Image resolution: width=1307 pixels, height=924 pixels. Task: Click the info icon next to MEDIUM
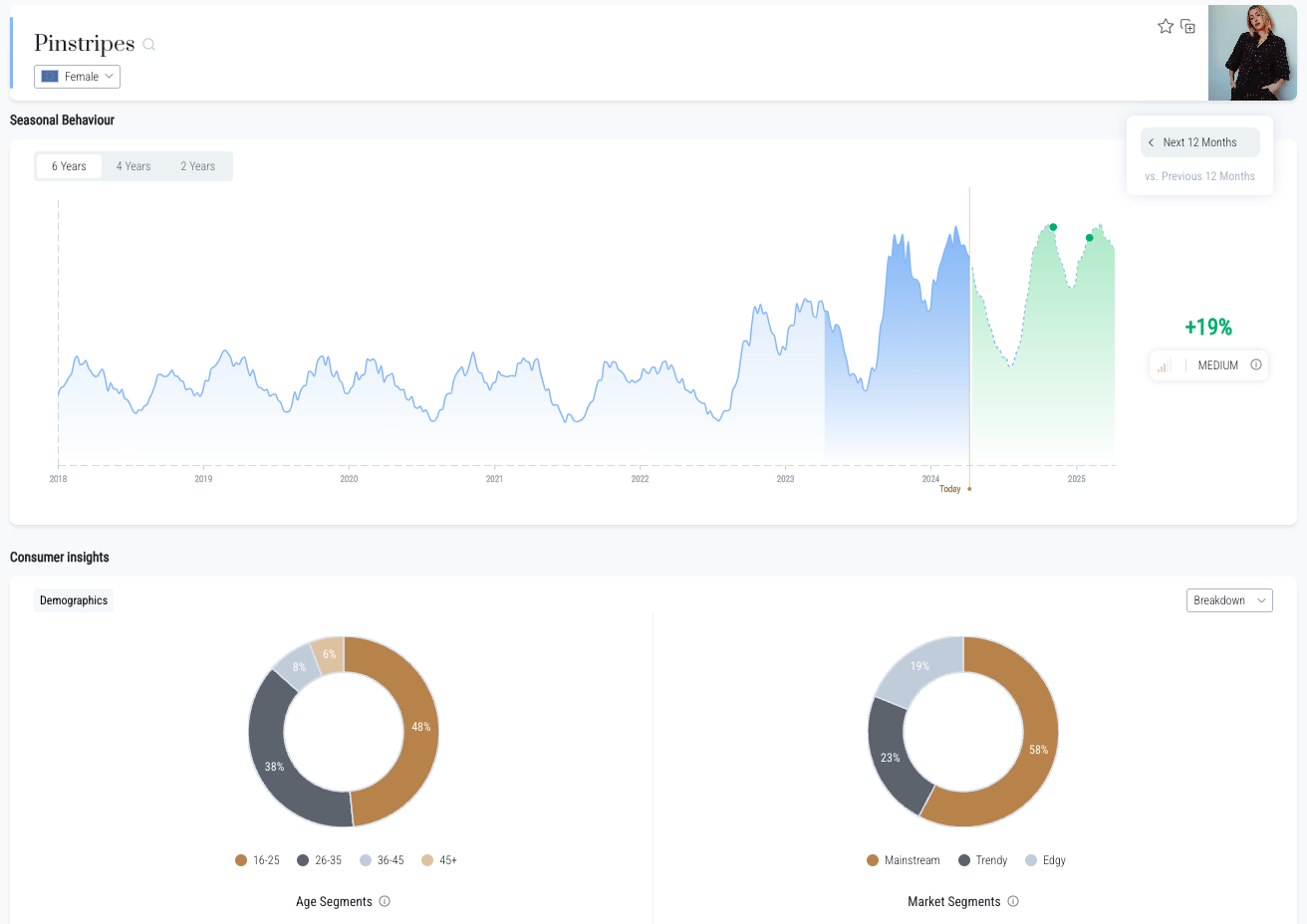click(1256, 365)
